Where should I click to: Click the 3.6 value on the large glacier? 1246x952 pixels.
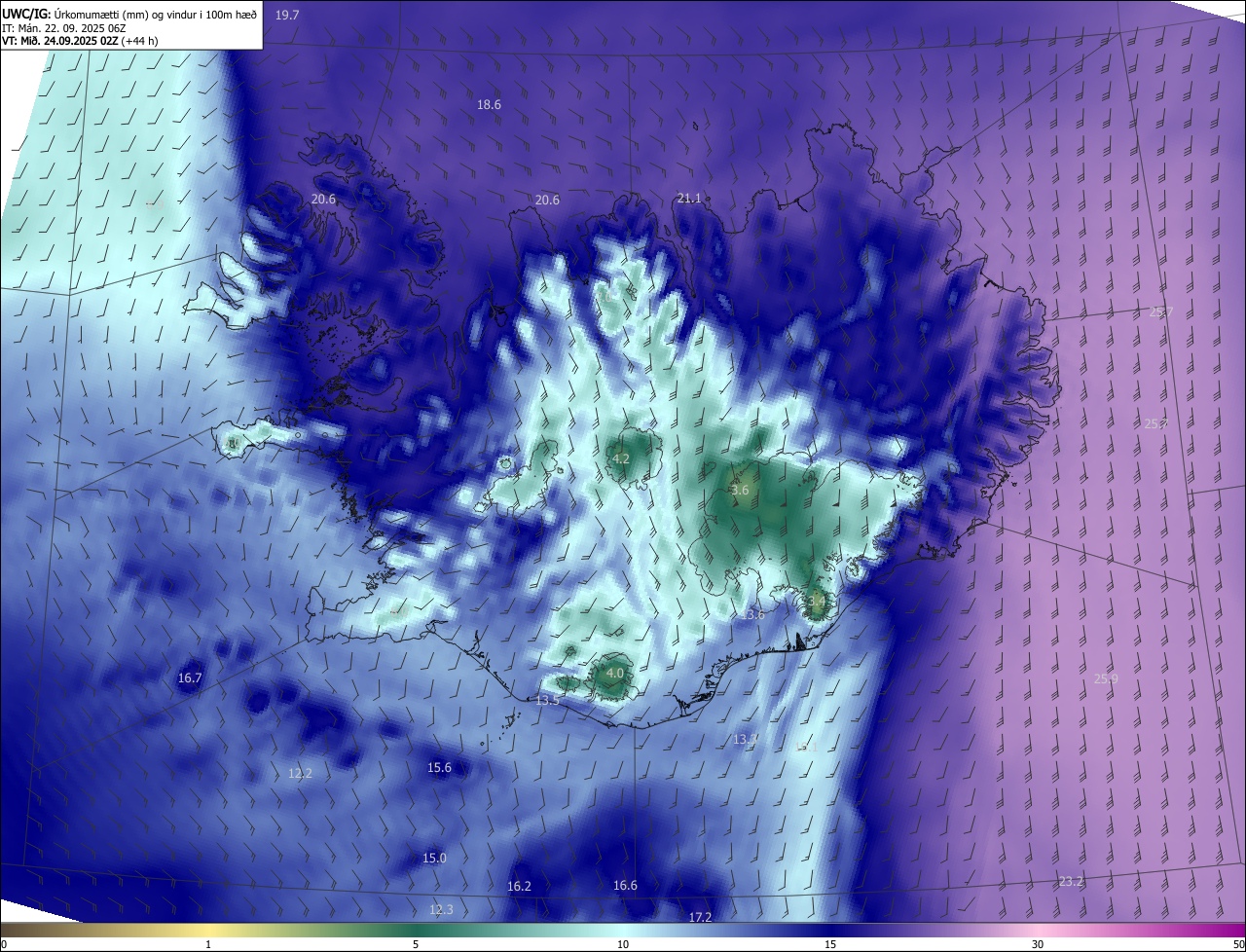740,490
